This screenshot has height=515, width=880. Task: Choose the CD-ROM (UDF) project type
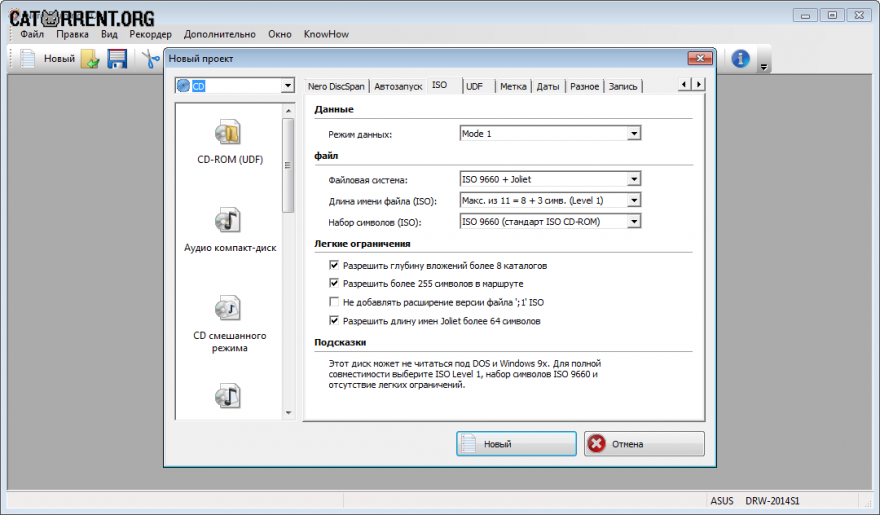click(x=229, y=142)
